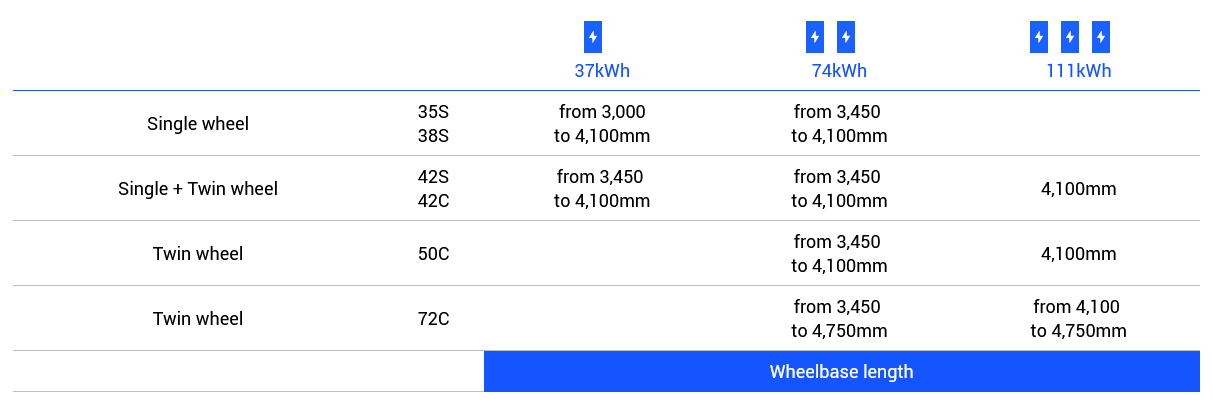1213x404 pixels.
Task: Click the 74kWh wheelbase cell for 72C
Action: 839,319
